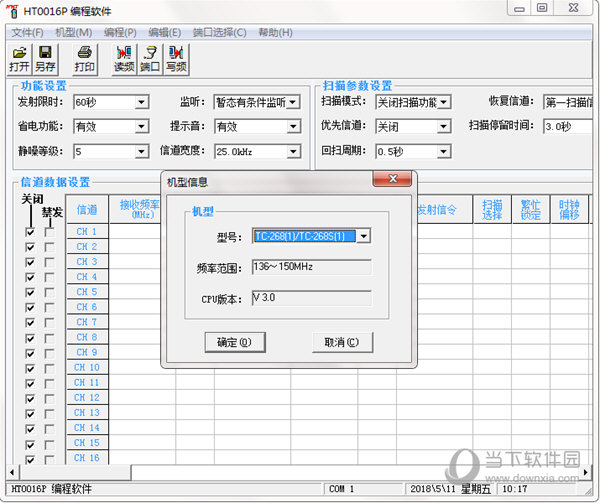Toggle the 关闭 checkbox for CH 7
The width and height of the screenshot is (600, 503).
(30, 323)
